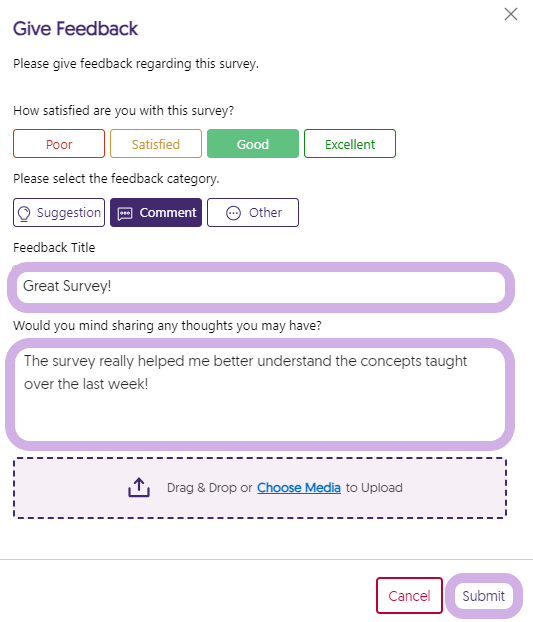Click into the thoughts text area
The height and width of the screenshot is (622, 533).
(260, 394)
